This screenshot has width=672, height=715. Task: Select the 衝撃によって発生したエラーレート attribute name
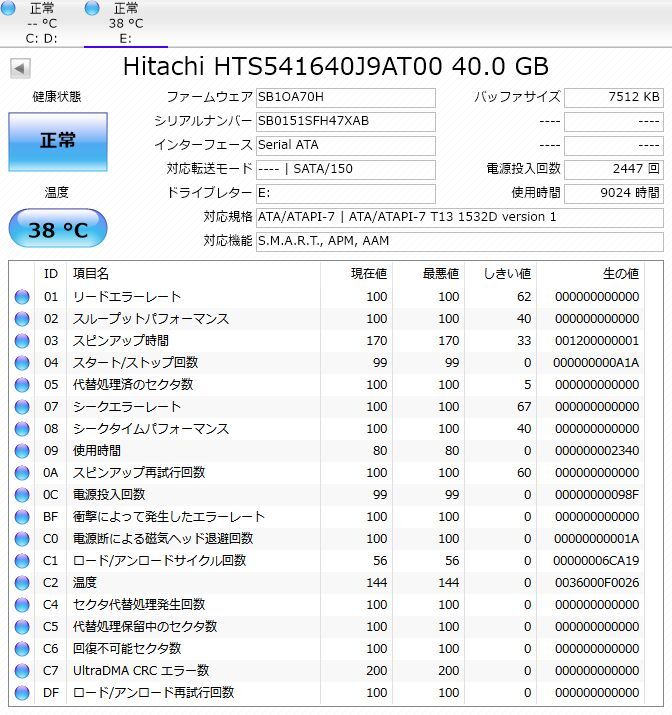pyautogui.click(x=169, y=517)
